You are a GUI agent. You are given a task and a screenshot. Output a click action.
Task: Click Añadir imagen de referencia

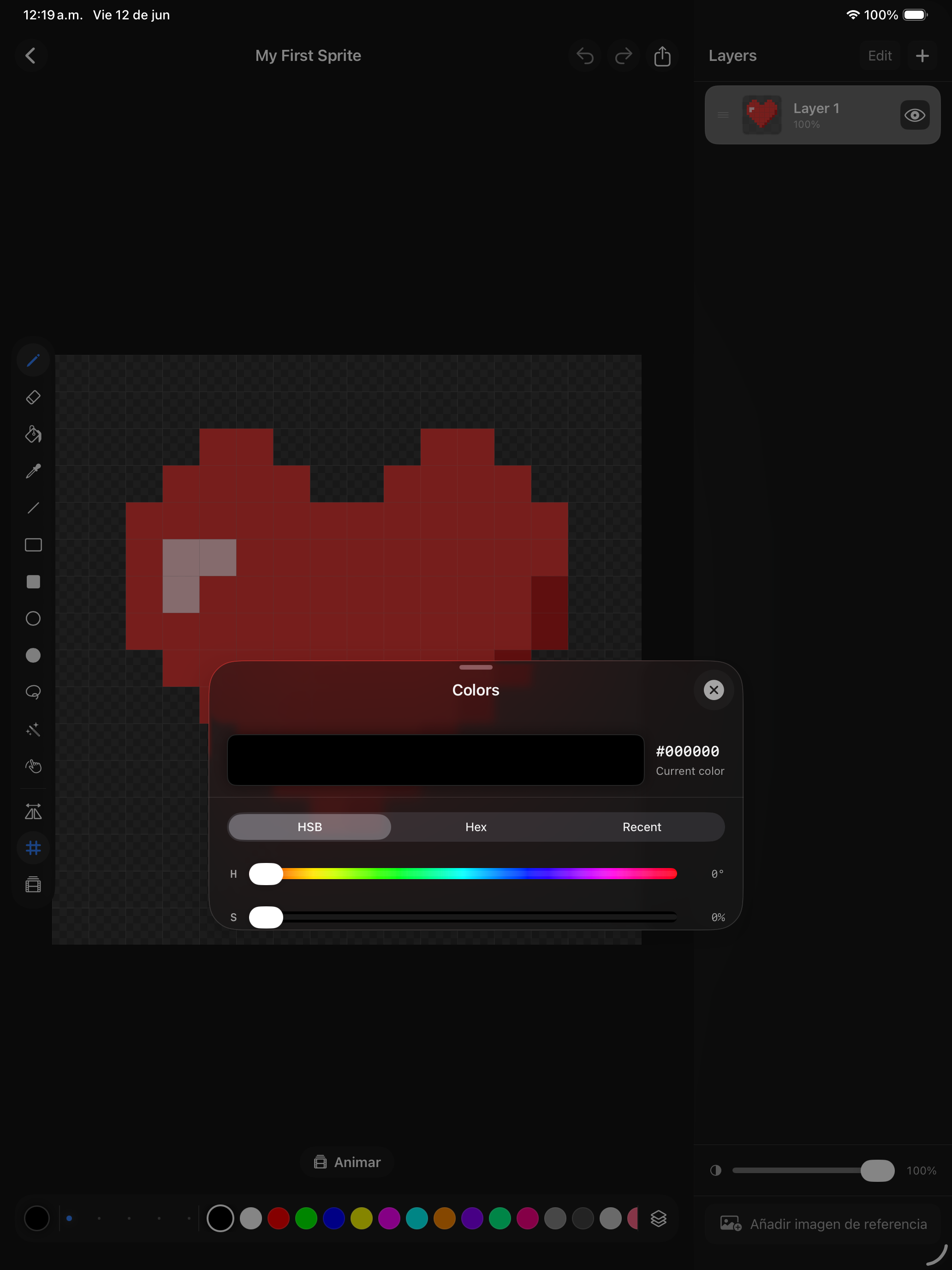tap(823, 1224)
